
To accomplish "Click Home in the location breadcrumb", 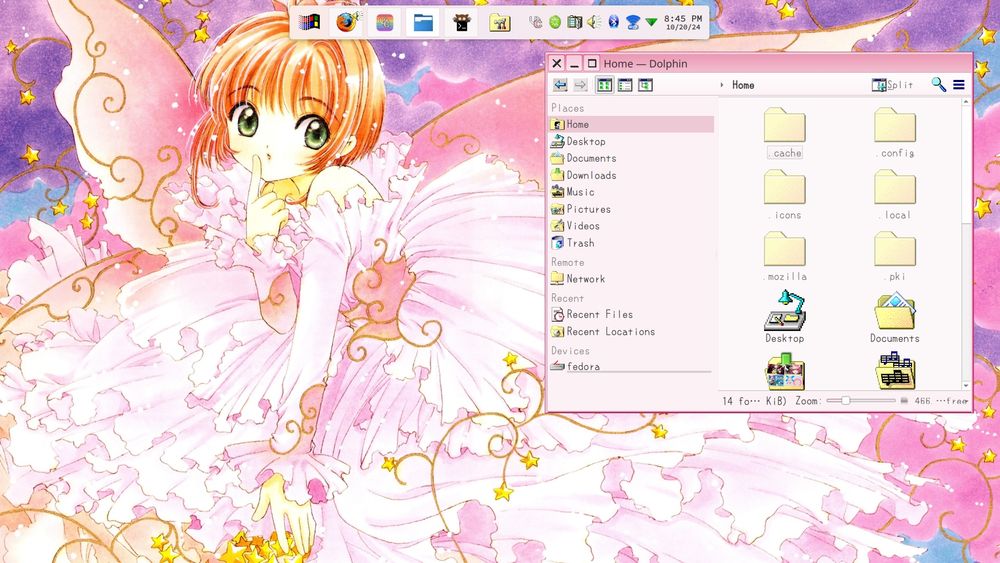I will click(x=743, y=85).
